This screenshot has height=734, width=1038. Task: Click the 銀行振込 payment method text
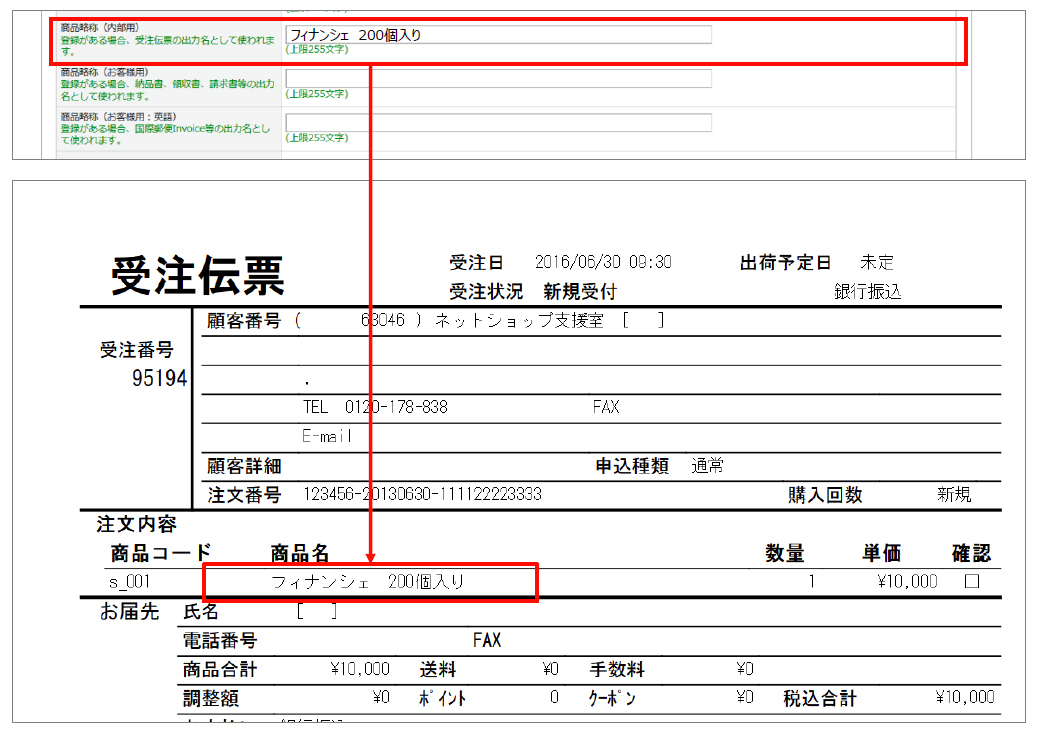click(868, 292)
